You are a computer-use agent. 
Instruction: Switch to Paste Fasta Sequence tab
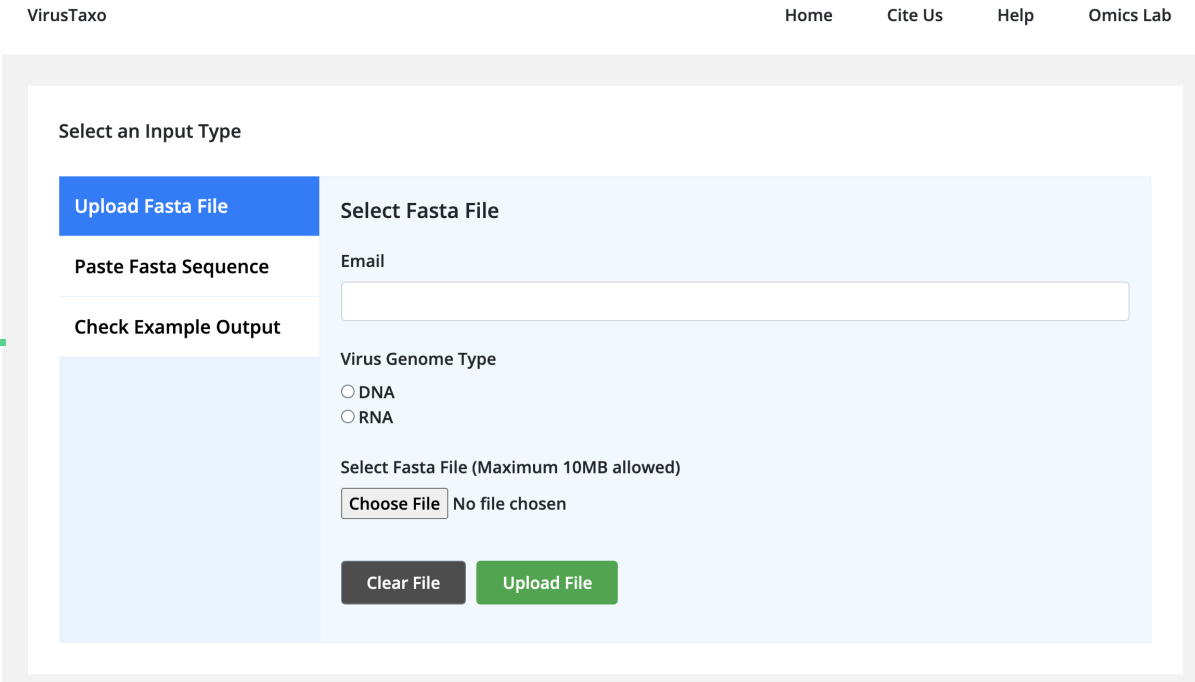tap(189, 267)
